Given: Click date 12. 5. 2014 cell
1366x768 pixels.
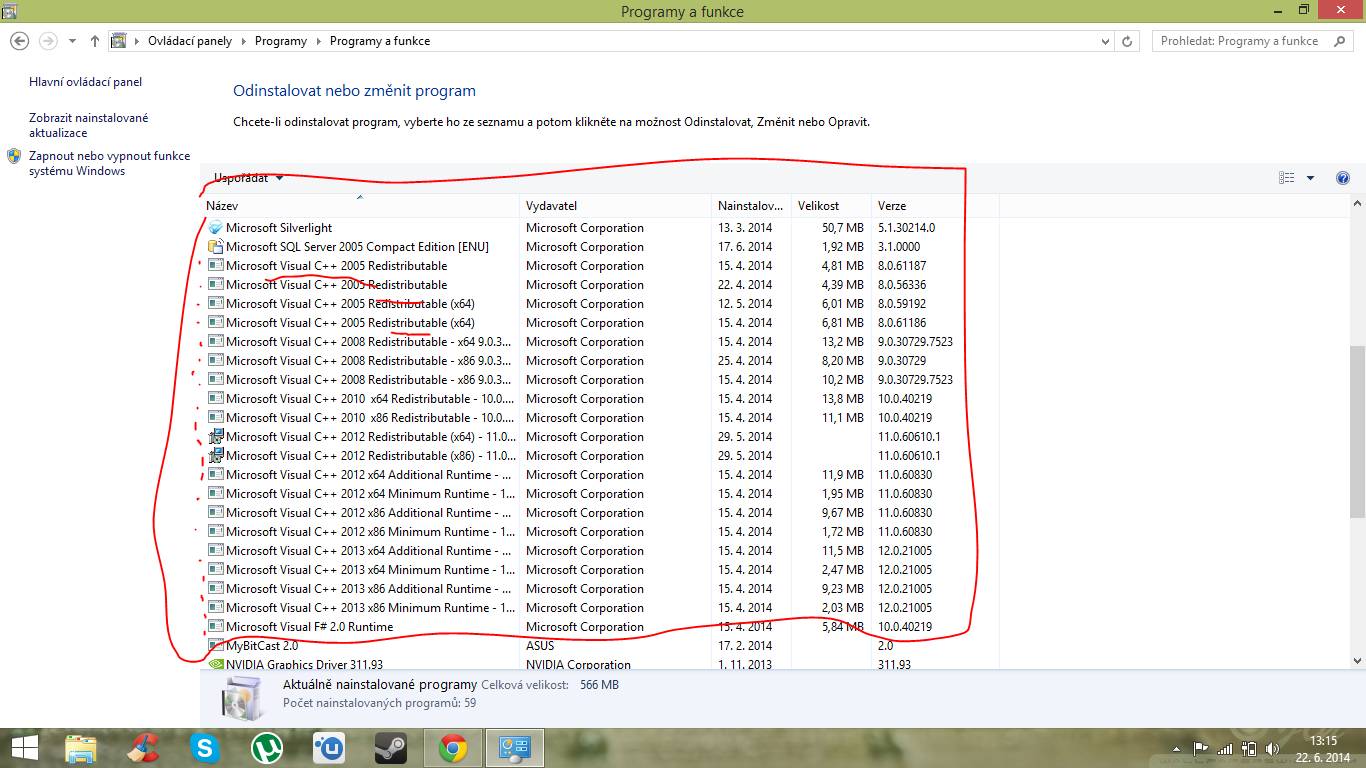Looking at the screenshot, I should click(745, 304).
